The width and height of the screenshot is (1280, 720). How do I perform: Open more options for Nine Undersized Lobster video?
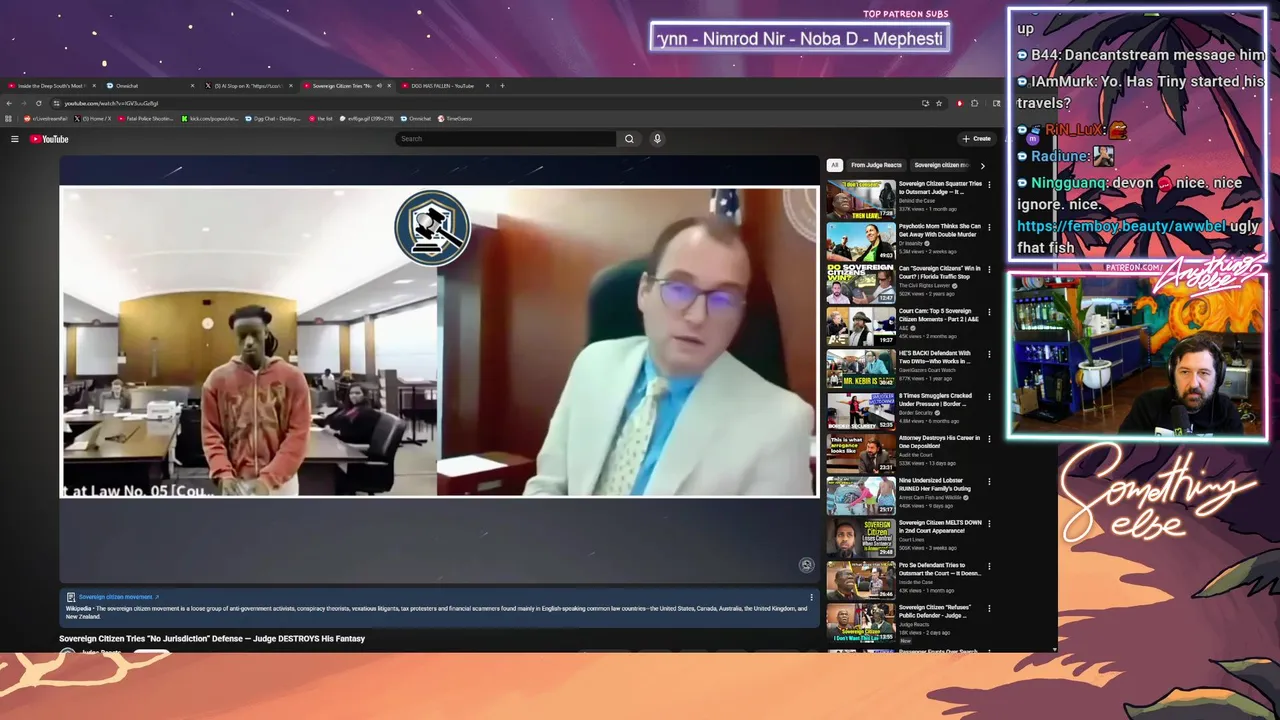pyautogui.click(x=989, y=481)
